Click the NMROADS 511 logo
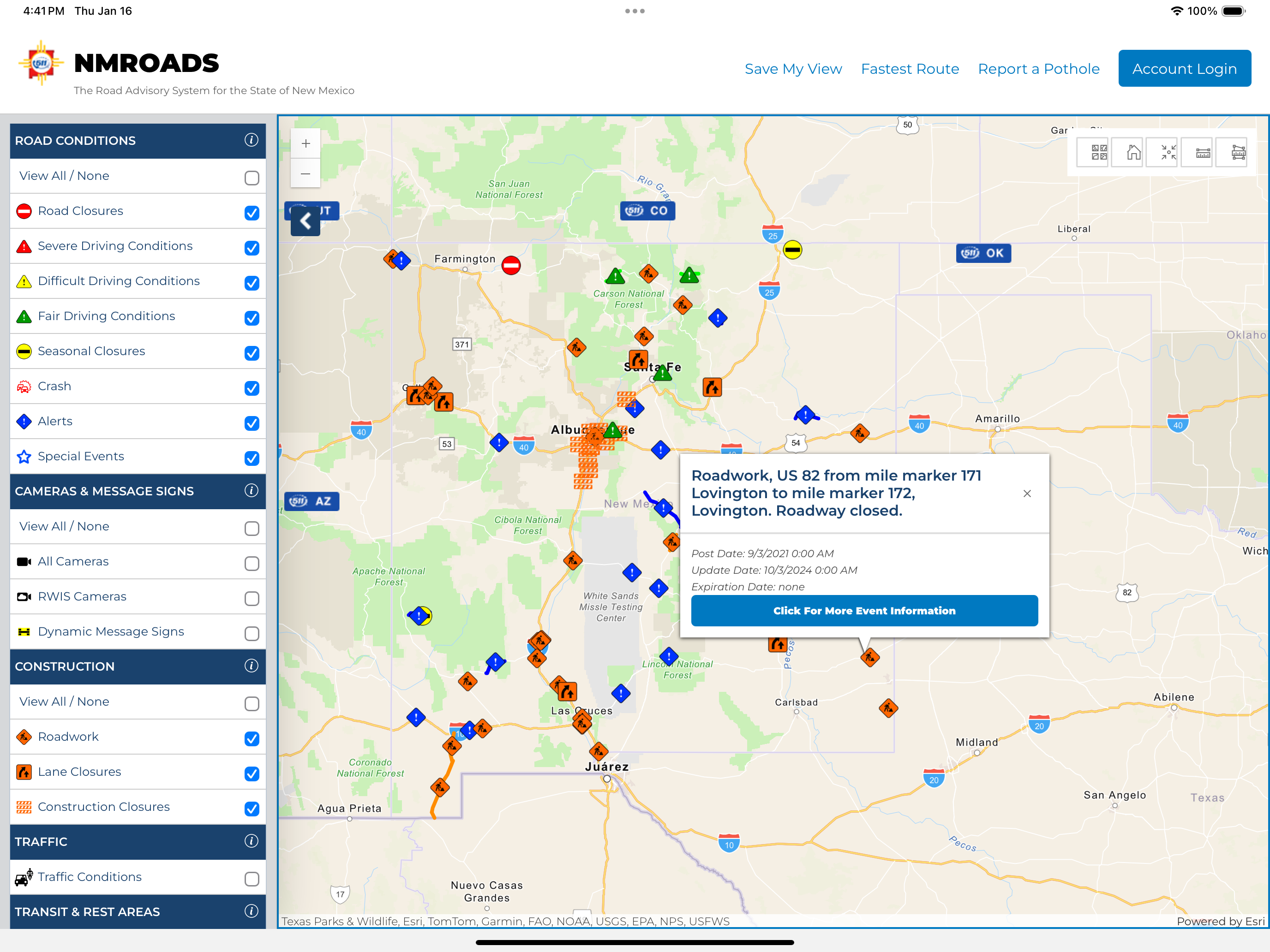 tap(40, 63)
